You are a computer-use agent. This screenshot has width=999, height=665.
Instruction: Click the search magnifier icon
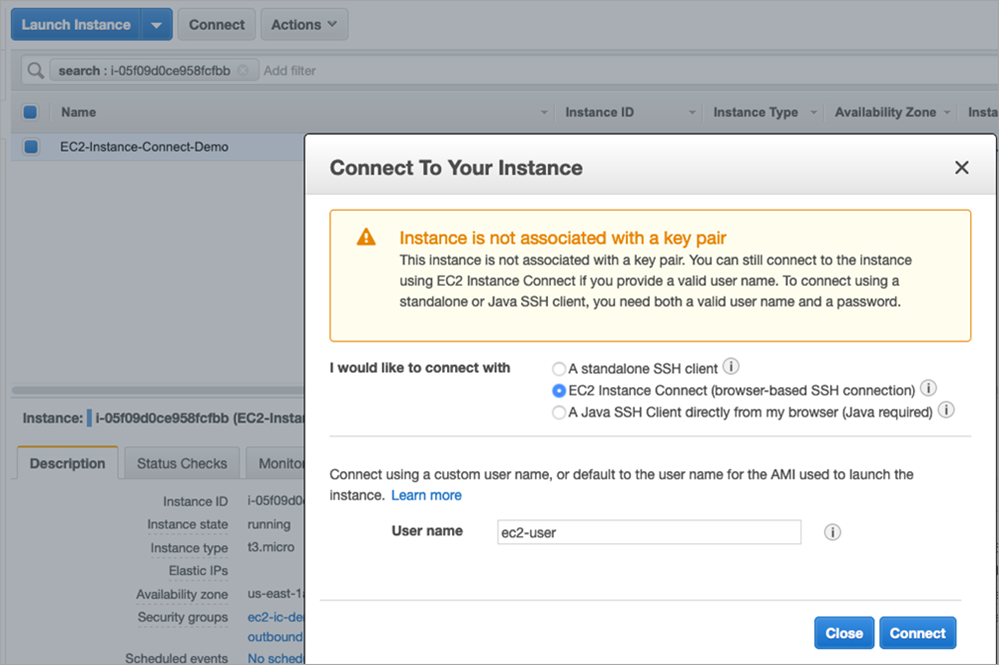pos(36,70)
